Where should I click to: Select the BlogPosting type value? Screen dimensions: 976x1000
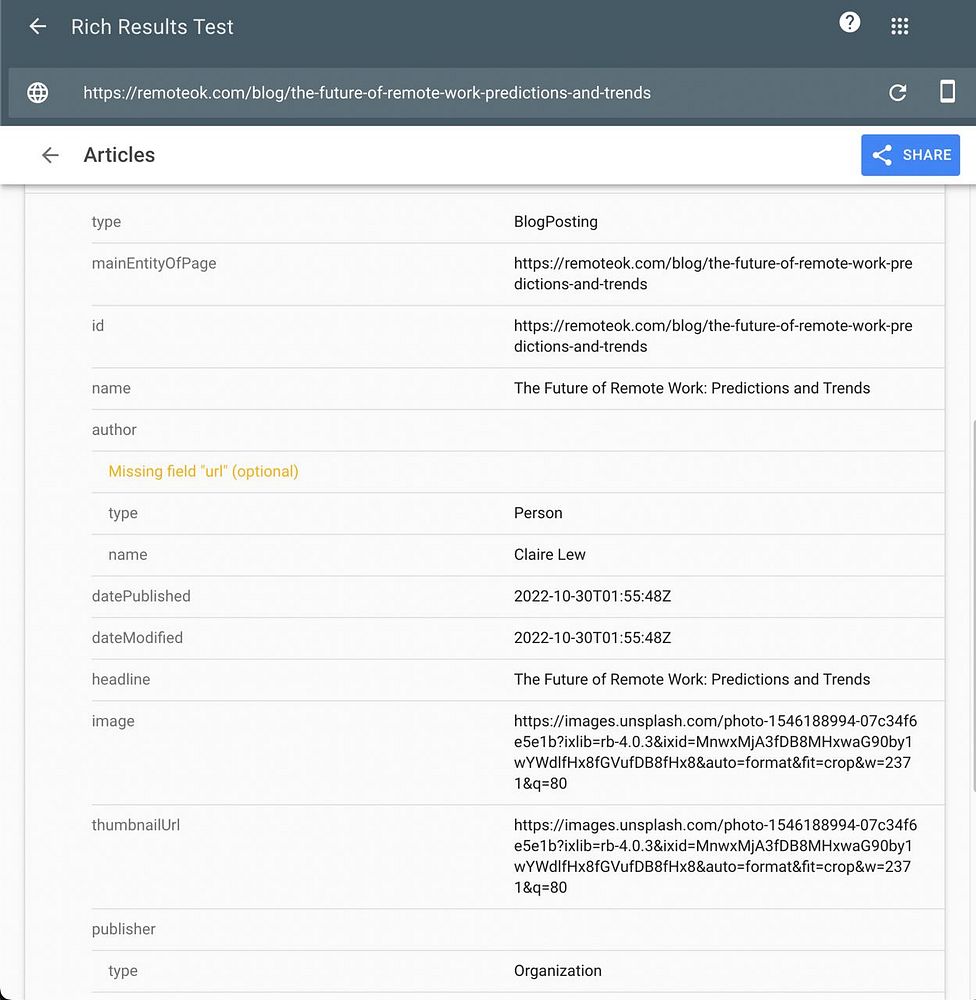[556, 222]
